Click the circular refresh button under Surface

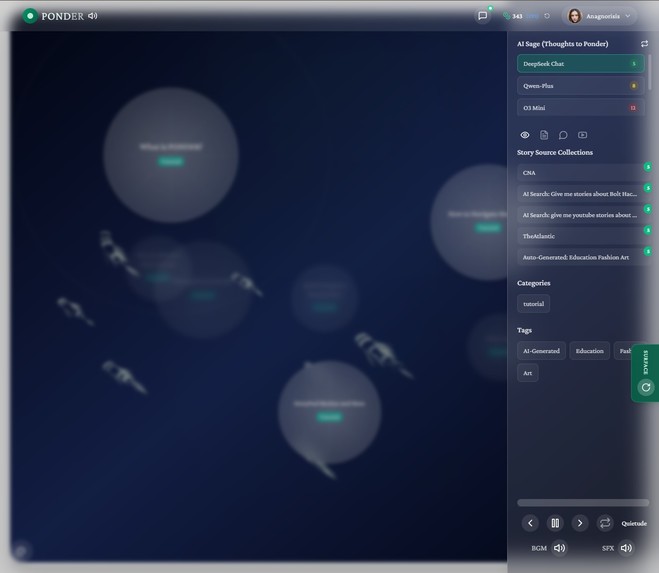(x=646, y=387)
